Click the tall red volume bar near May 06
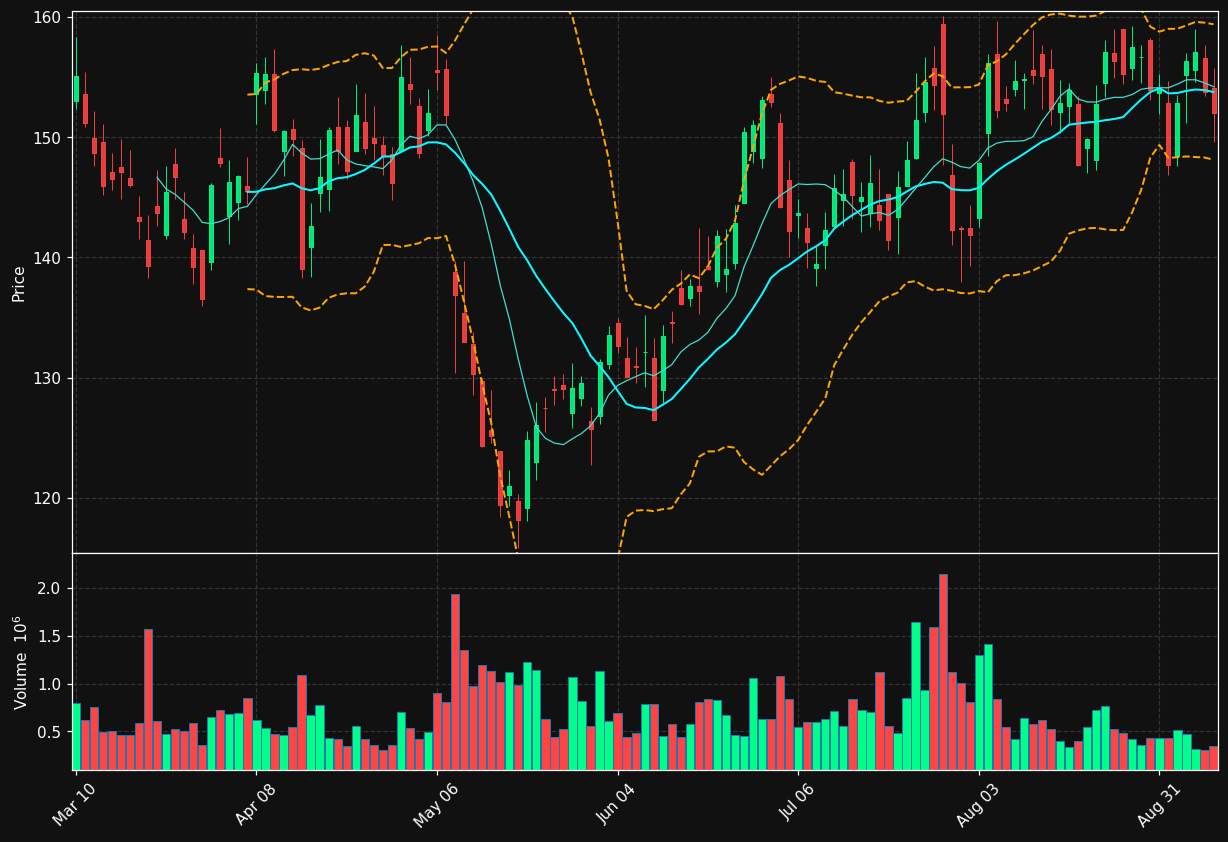 455,682
